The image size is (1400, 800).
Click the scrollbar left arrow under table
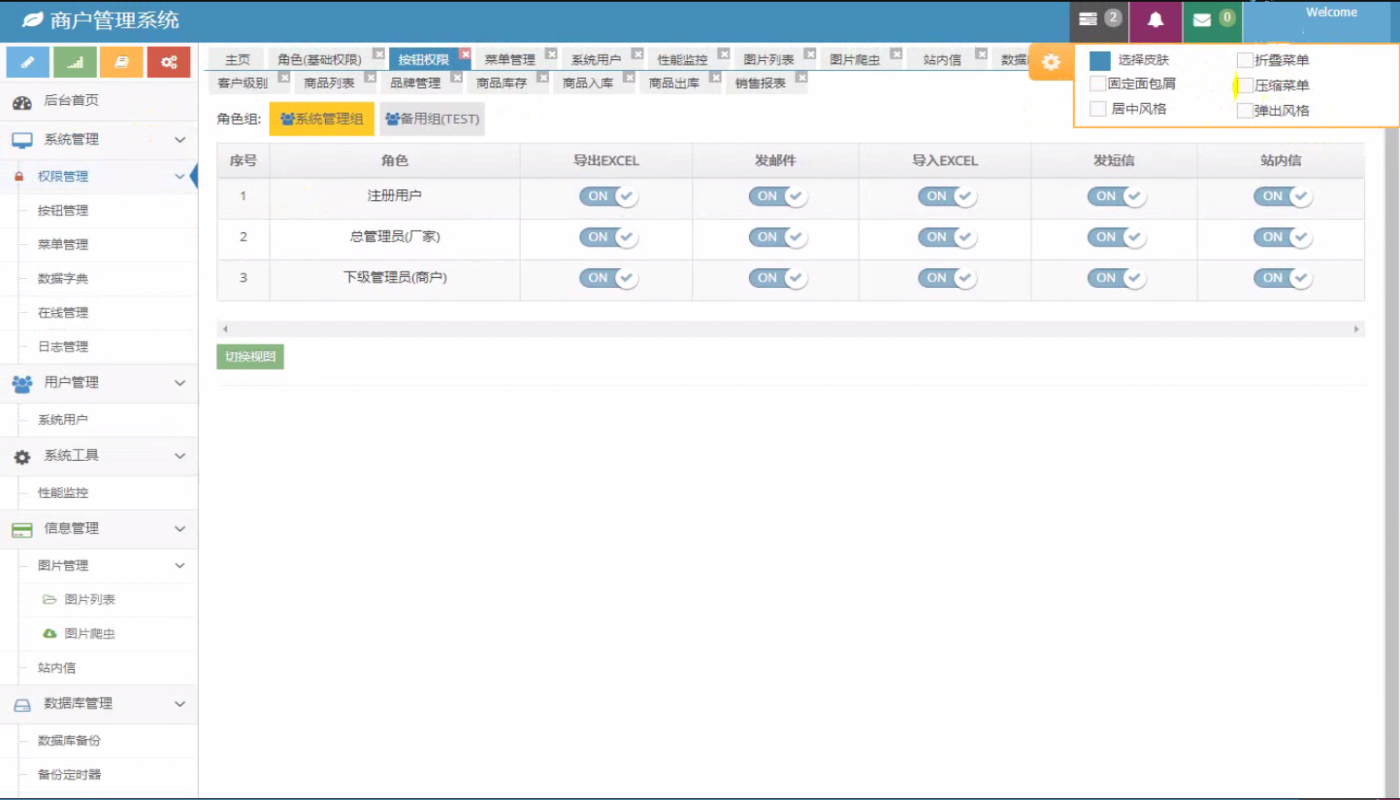[225, 329]
